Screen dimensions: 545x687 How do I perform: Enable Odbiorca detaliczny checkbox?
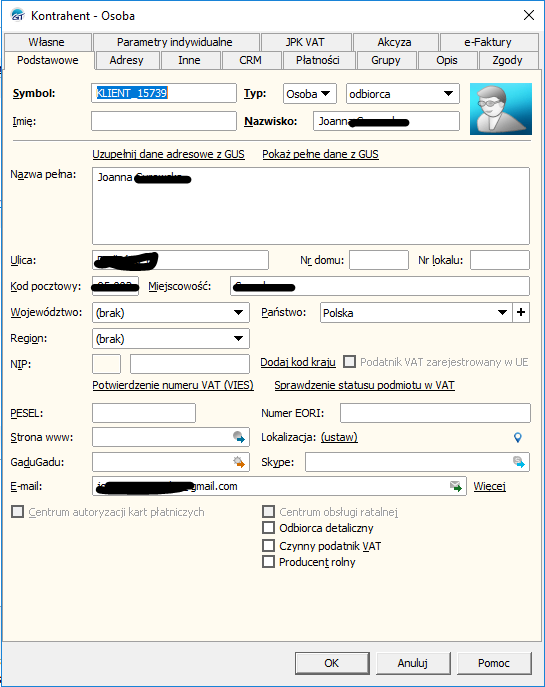(268, 528)
